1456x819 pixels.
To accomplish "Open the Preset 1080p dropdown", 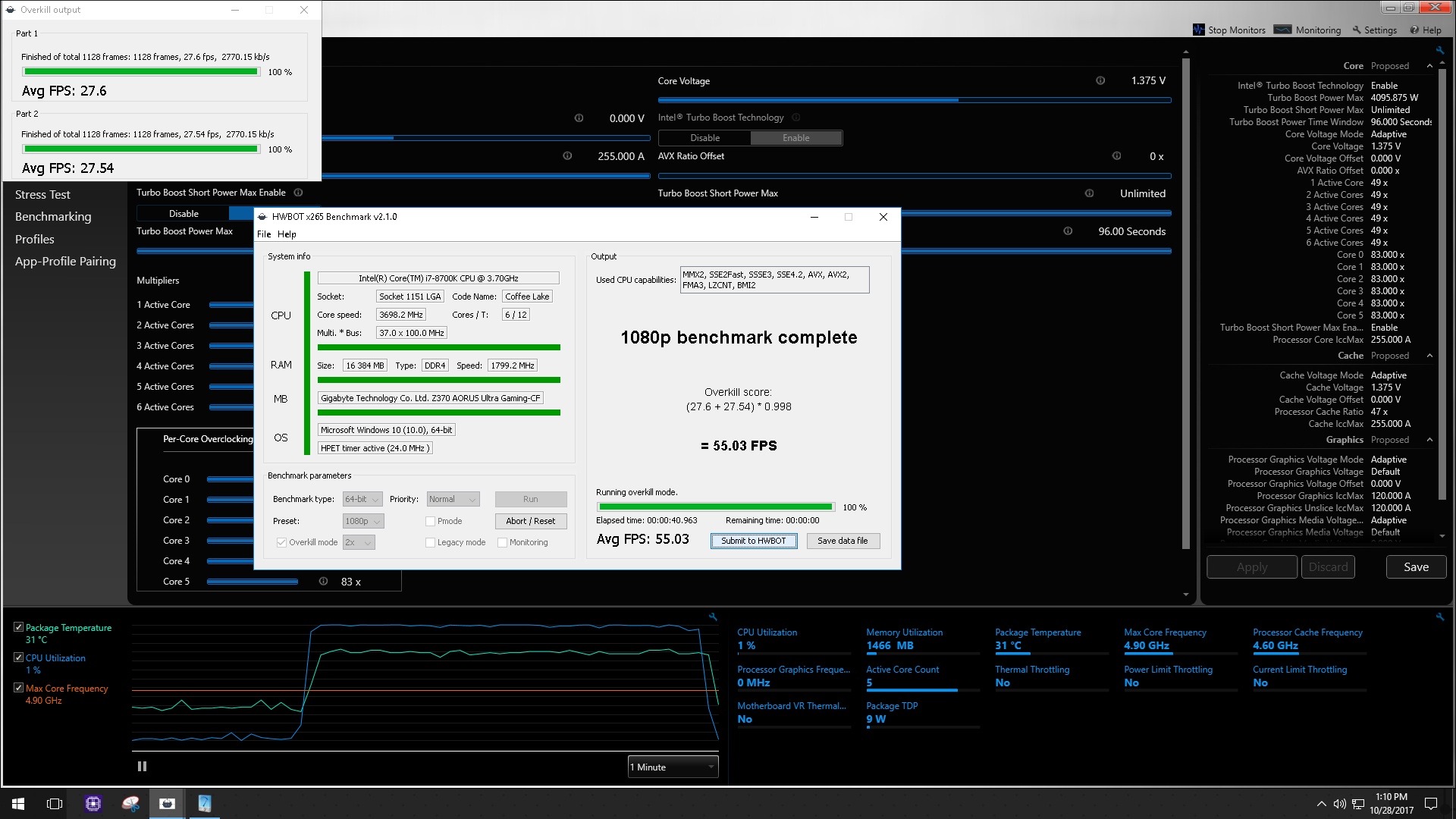I will click(363, 521).
